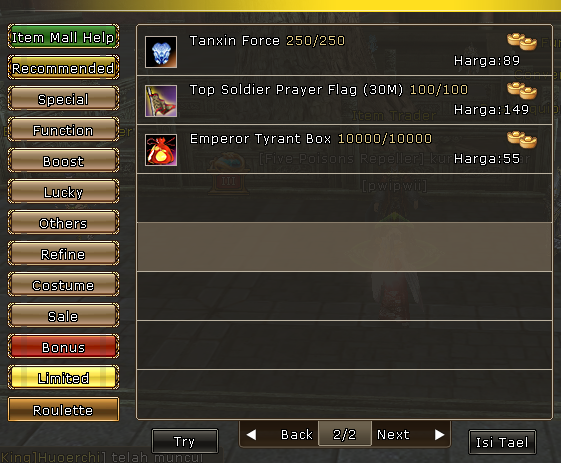Go to previous page with left arrow

click(x=252, y=435)
